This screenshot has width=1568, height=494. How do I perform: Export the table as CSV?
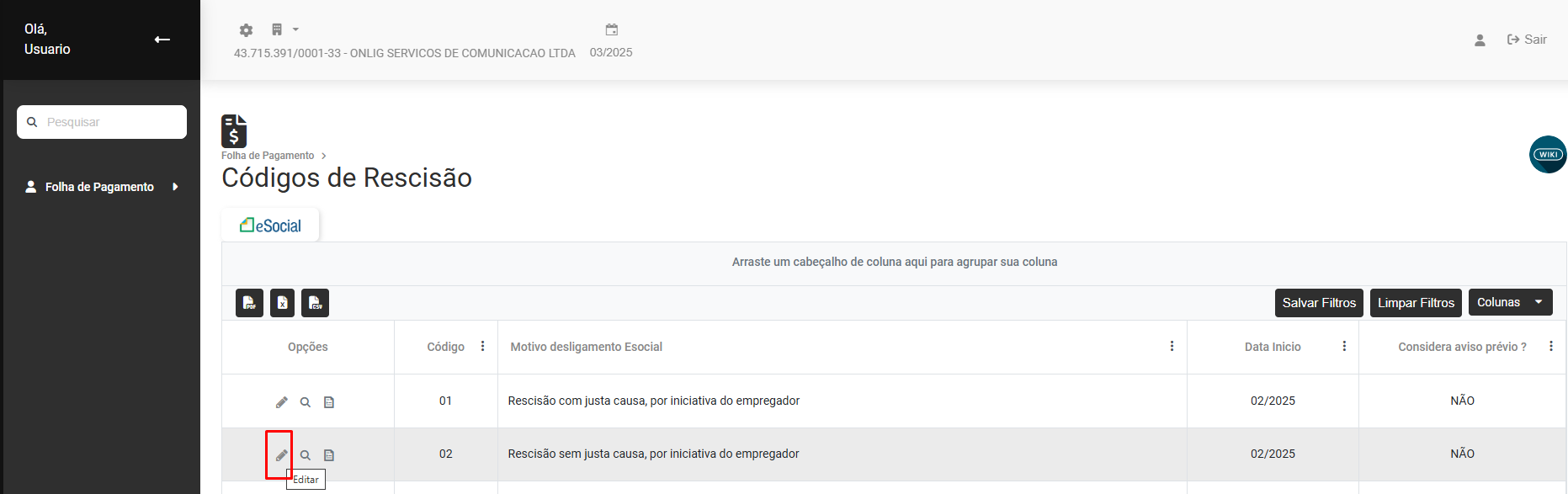[x=315, y=303]
